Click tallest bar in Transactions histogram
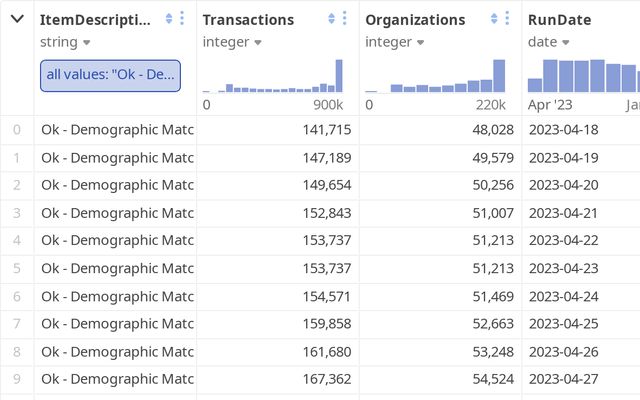Viewport: 640px width, 400px height. pos(339,77)
